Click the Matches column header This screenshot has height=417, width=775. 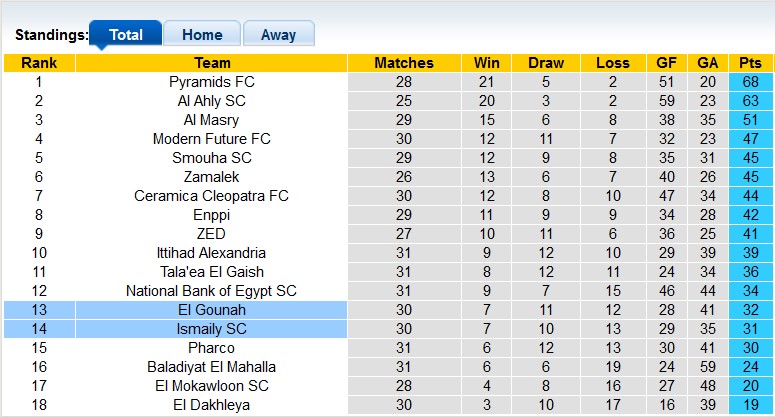click(x=403, y=63)
